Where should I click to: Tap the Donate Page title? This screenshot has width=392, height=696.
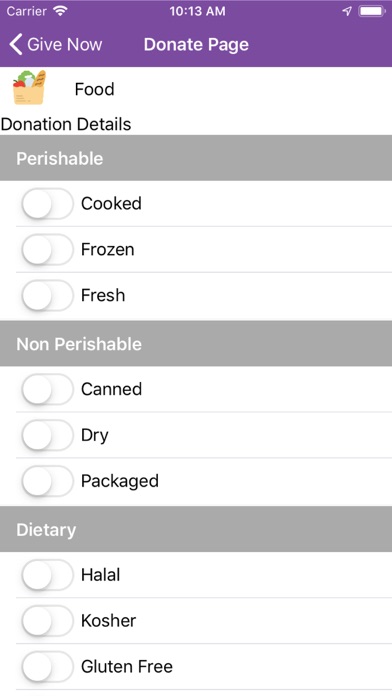pos(196,45)
